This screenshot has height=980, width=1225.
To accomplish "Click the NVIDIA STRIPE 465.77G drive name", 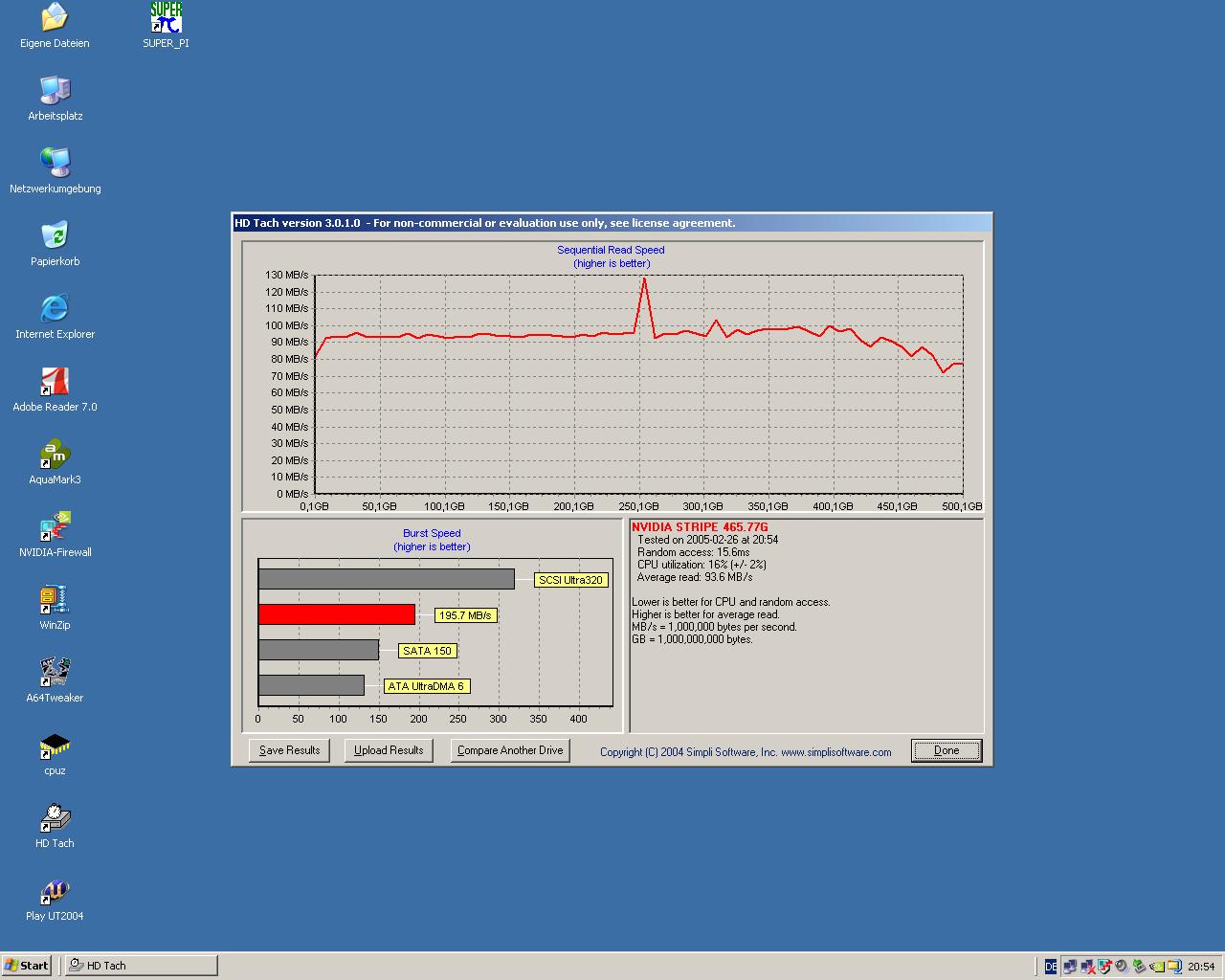I will coord(700,527).
